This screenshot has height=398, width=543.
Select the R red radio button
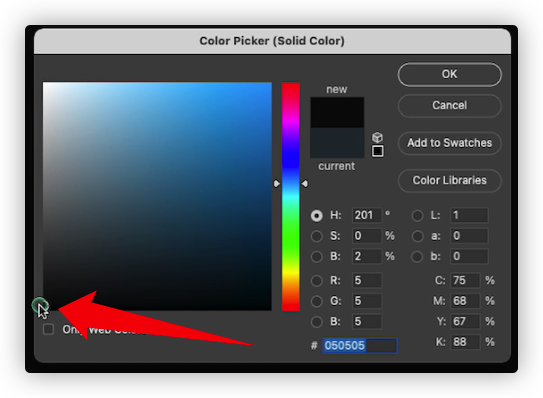click(316, 281)
